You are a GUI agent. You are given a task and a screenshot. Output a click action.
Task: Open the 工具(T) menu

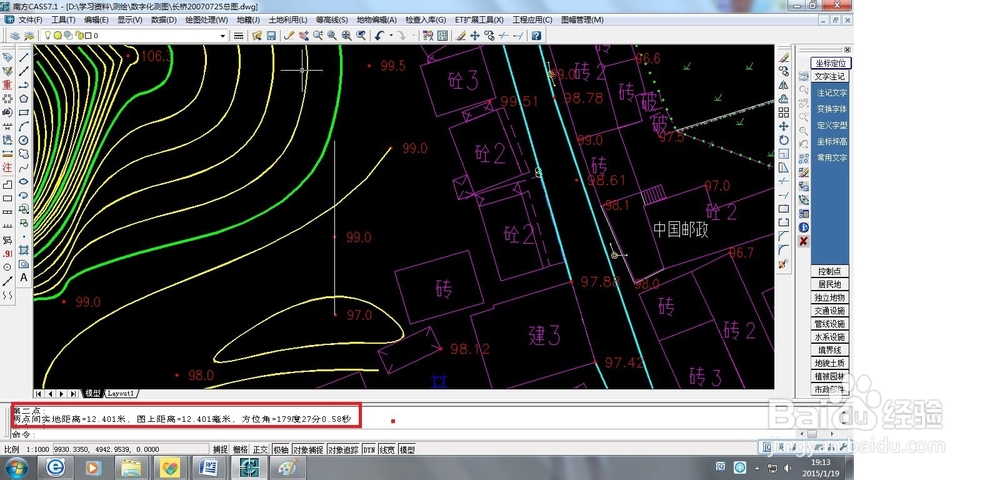click(x=63, y=20)
